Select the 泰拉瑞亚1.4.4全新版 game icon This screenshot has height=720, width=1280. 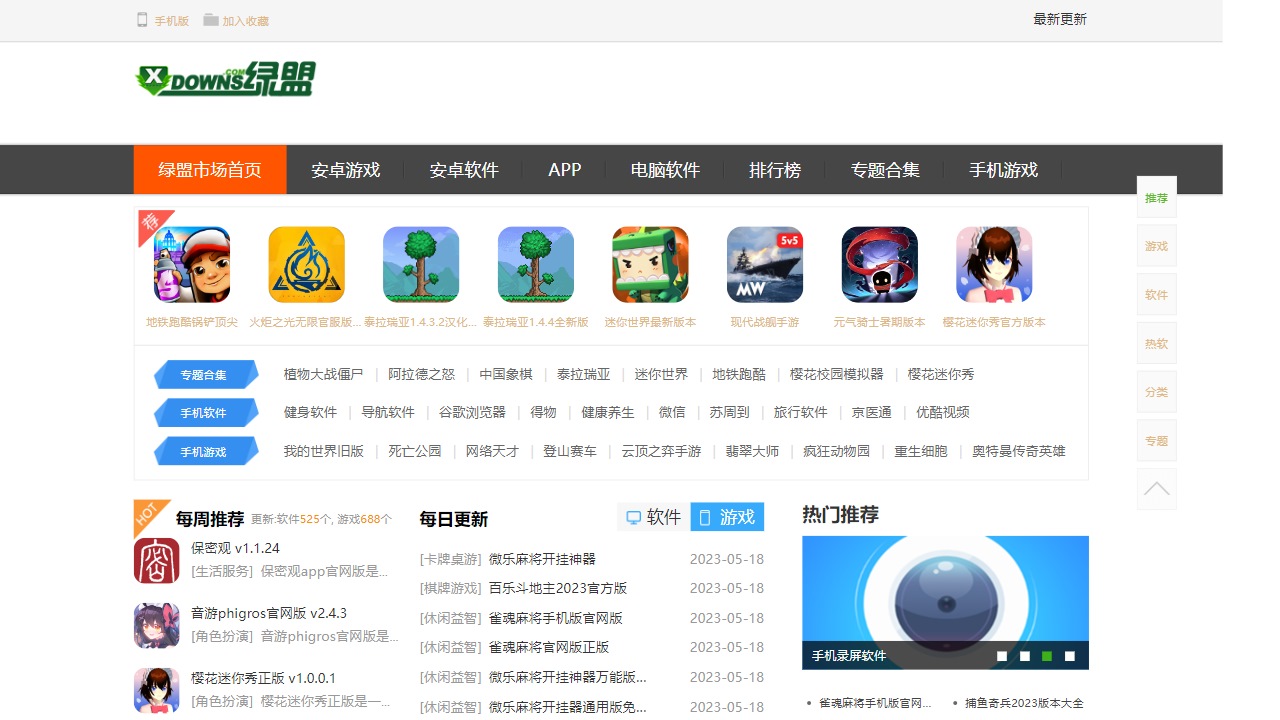tap(536, 264)
